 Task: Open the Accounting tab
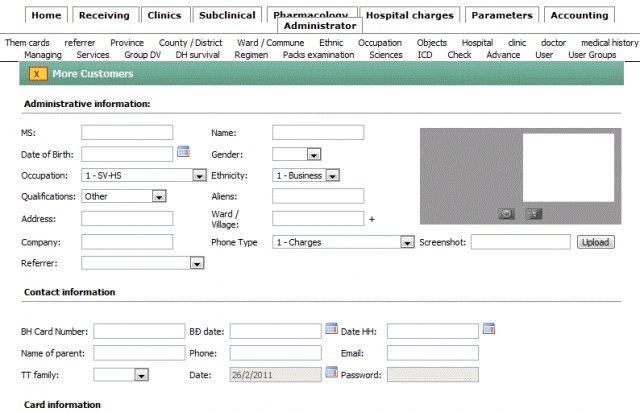point(579,15)
